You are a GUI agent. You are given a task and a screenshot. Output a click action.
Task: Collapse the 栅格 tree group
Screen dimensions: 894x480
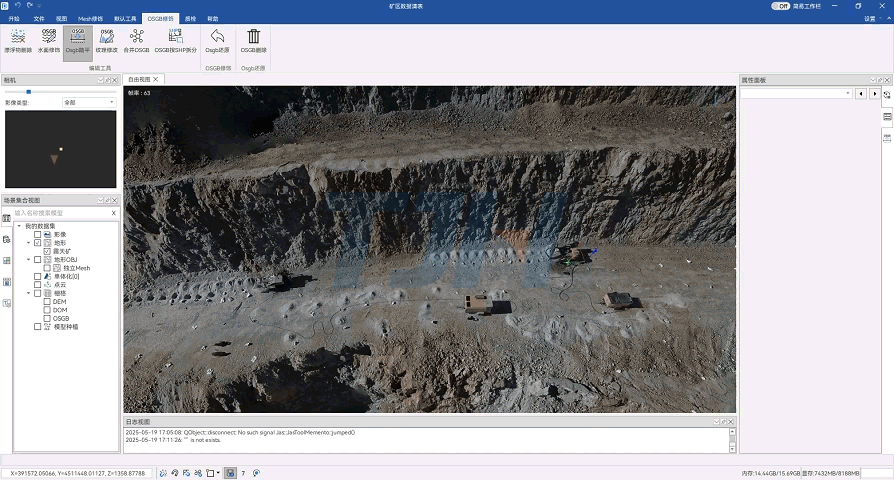(28, 293)
